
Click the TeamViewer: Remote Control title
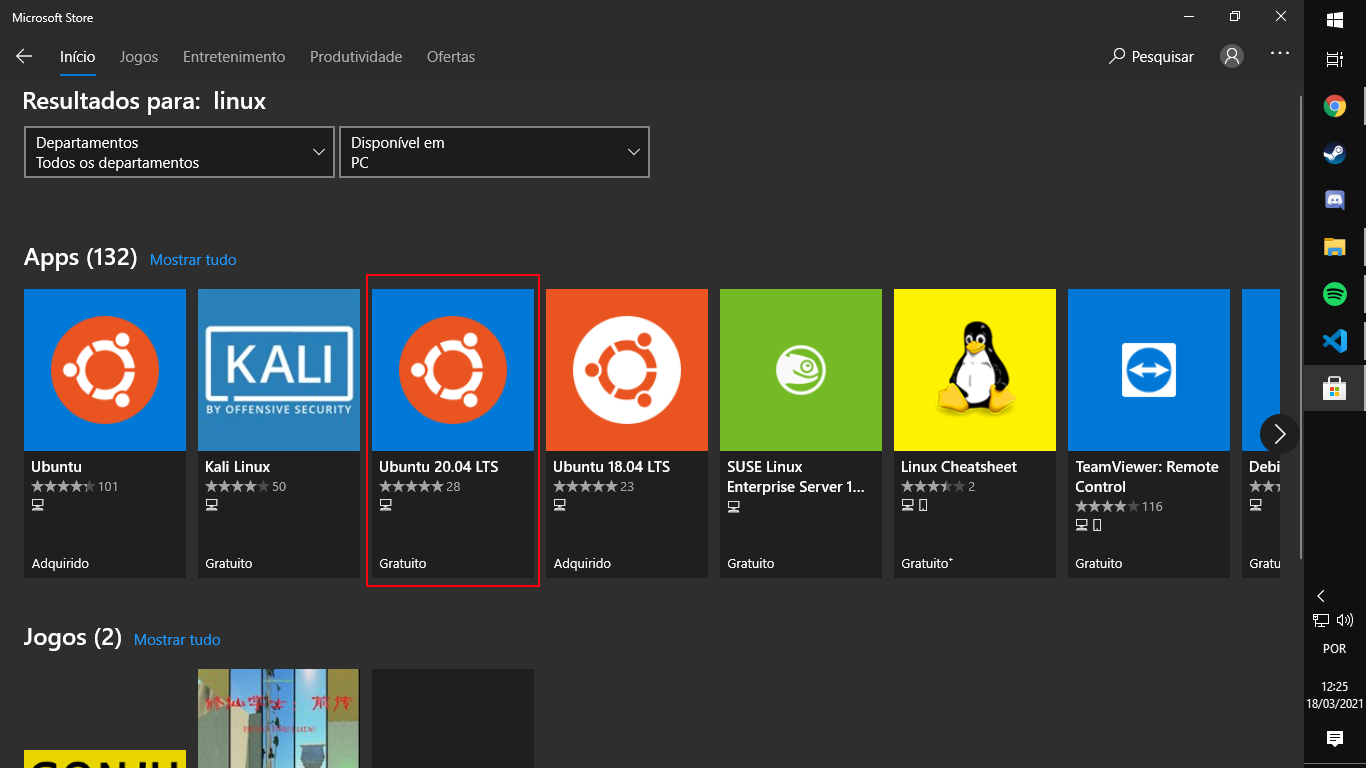click(x=1147, y=477)
